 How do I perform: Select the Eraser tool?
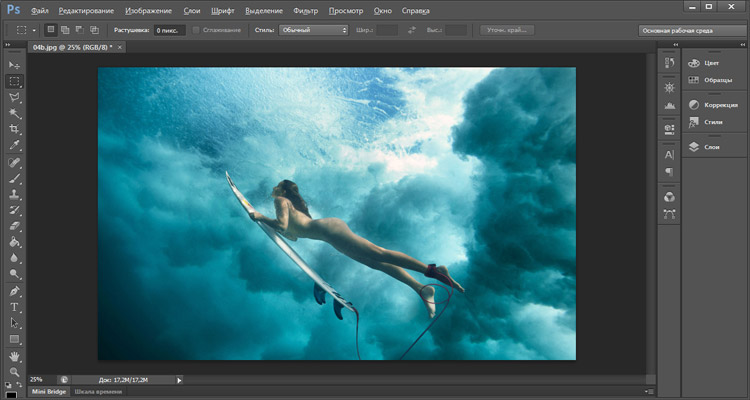click(x=14, y=226)
